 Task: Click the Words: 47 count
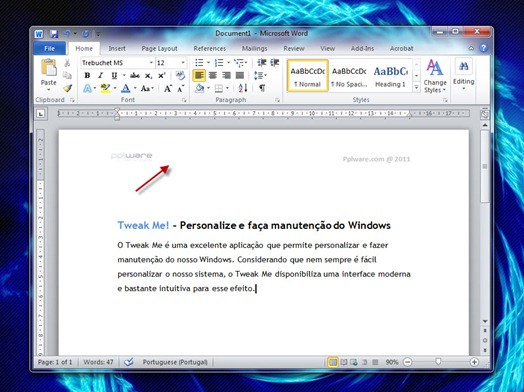(98, 362)
